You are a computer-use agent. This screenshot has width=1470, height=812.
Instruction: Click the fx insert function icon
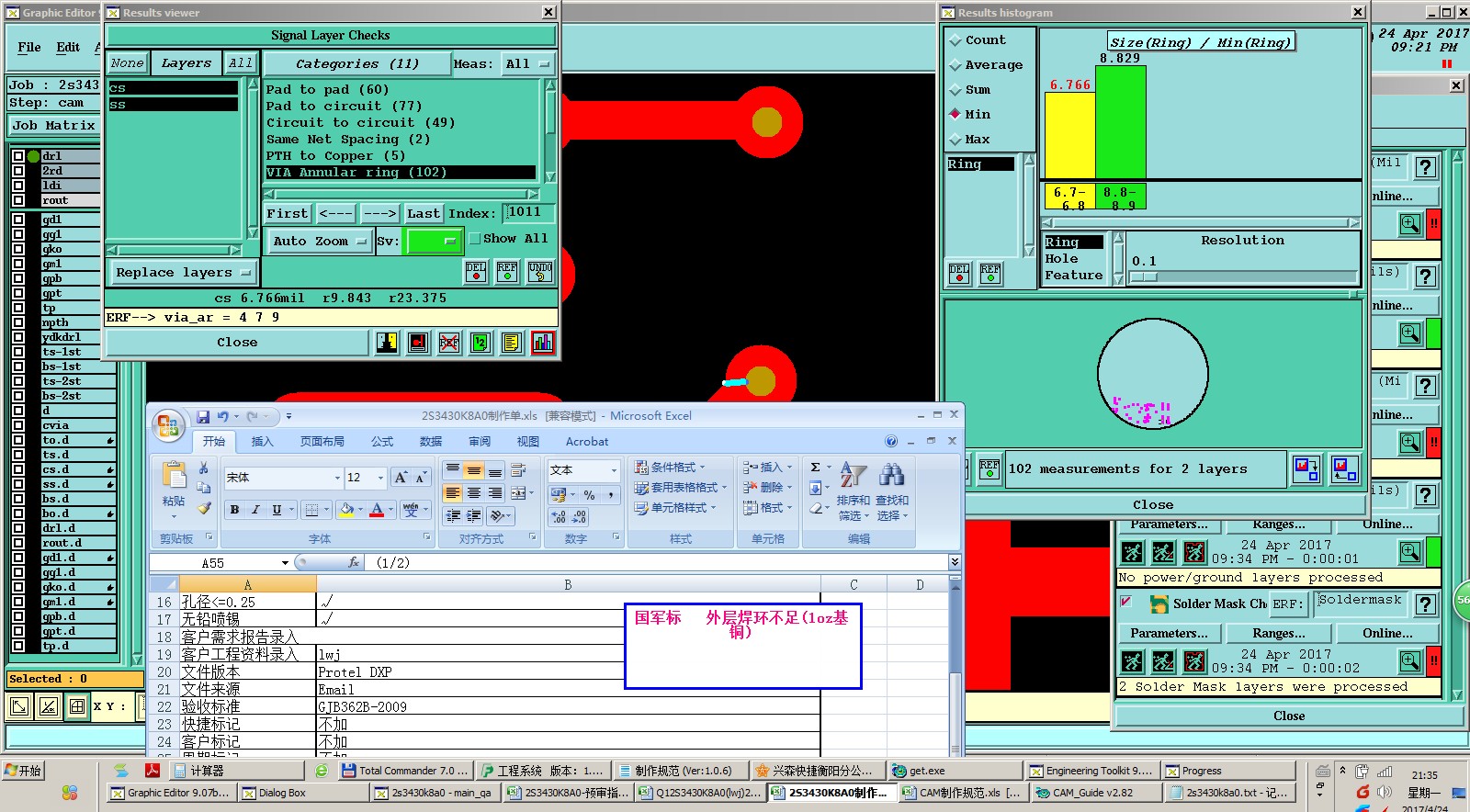pyautogui.click(x=354, y=562)
